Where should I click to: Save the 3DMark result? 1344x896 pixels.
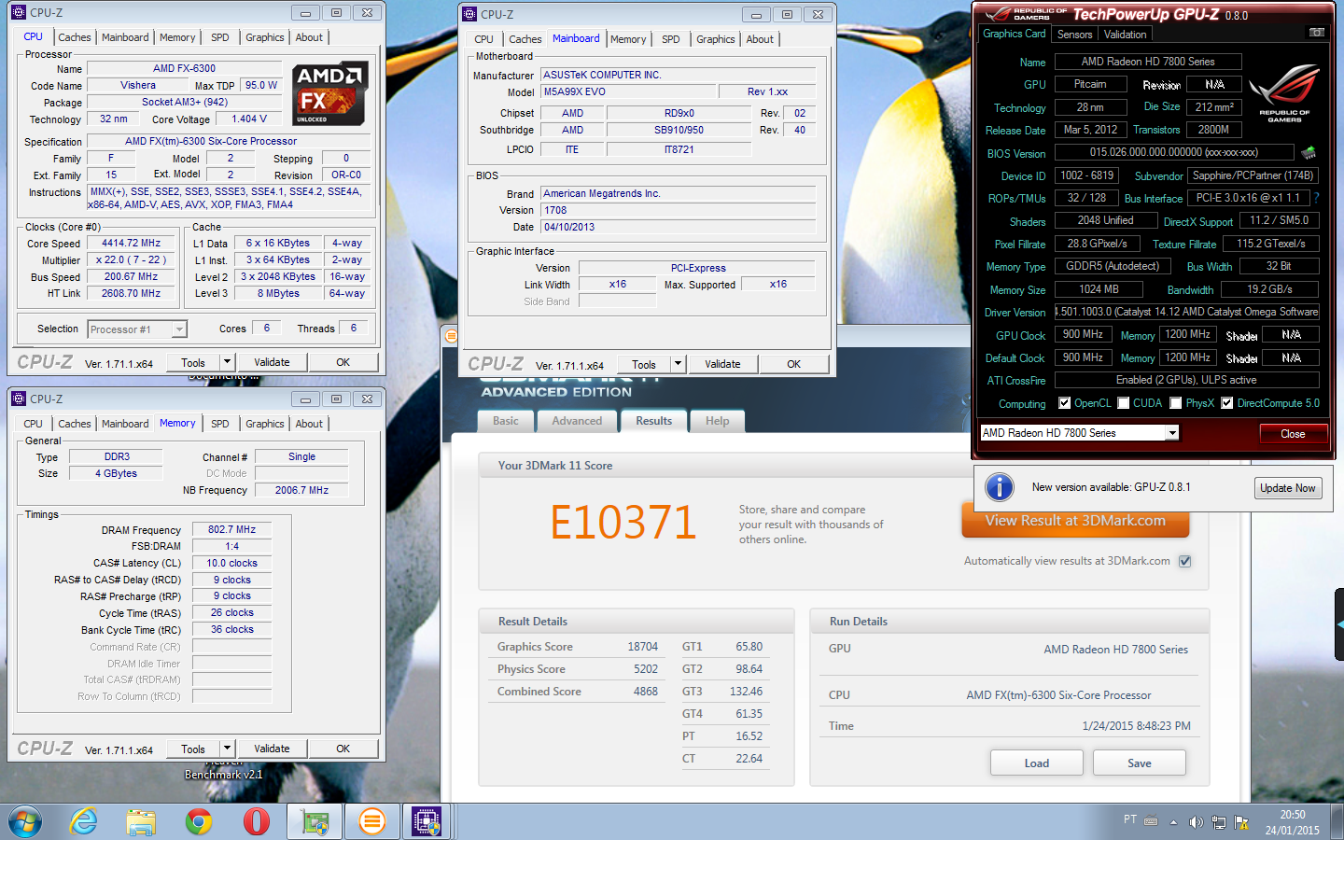click(1139, 763)
